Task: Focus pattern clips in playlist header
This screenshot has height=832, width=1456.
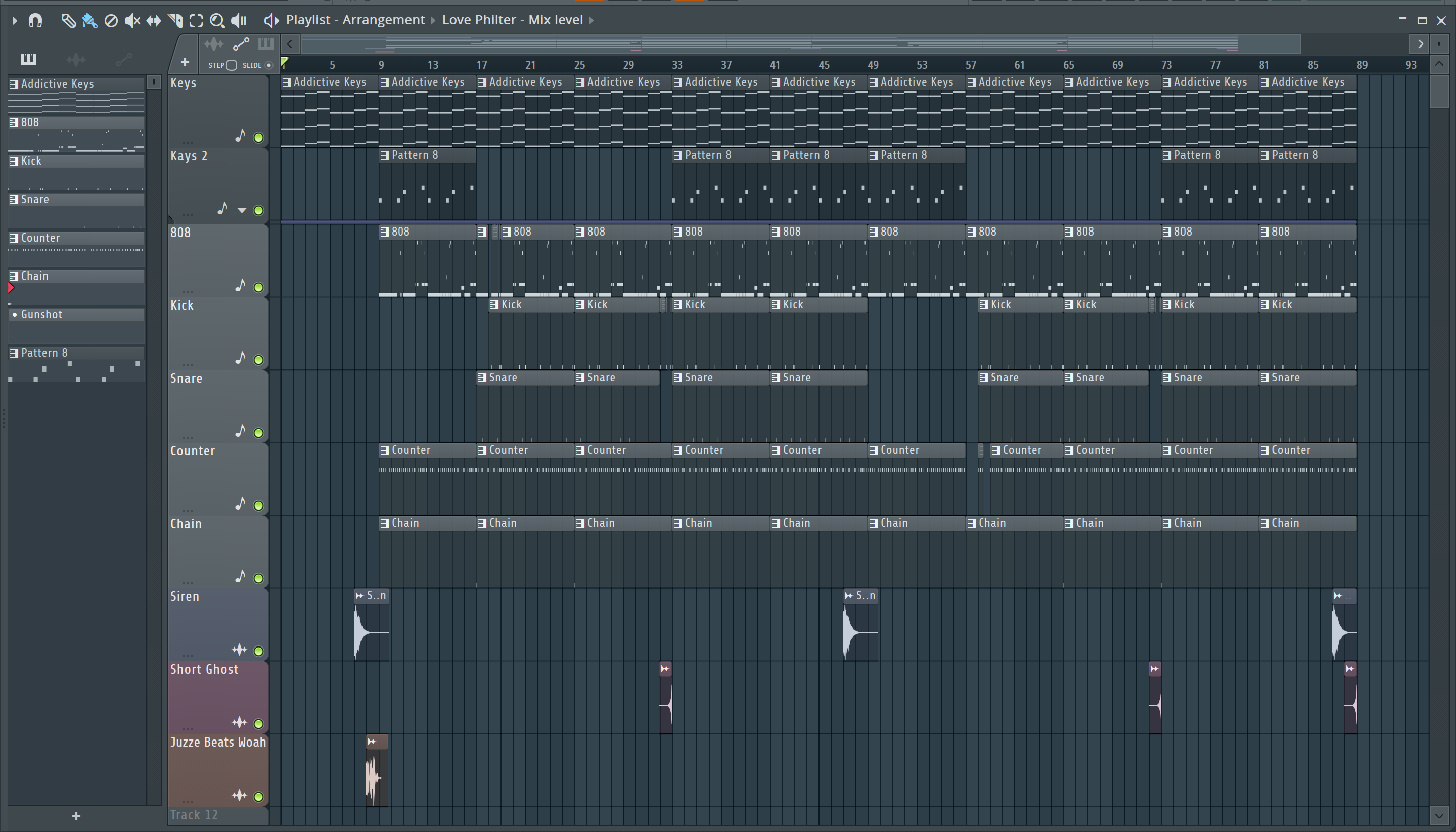Action: point(266,44)
